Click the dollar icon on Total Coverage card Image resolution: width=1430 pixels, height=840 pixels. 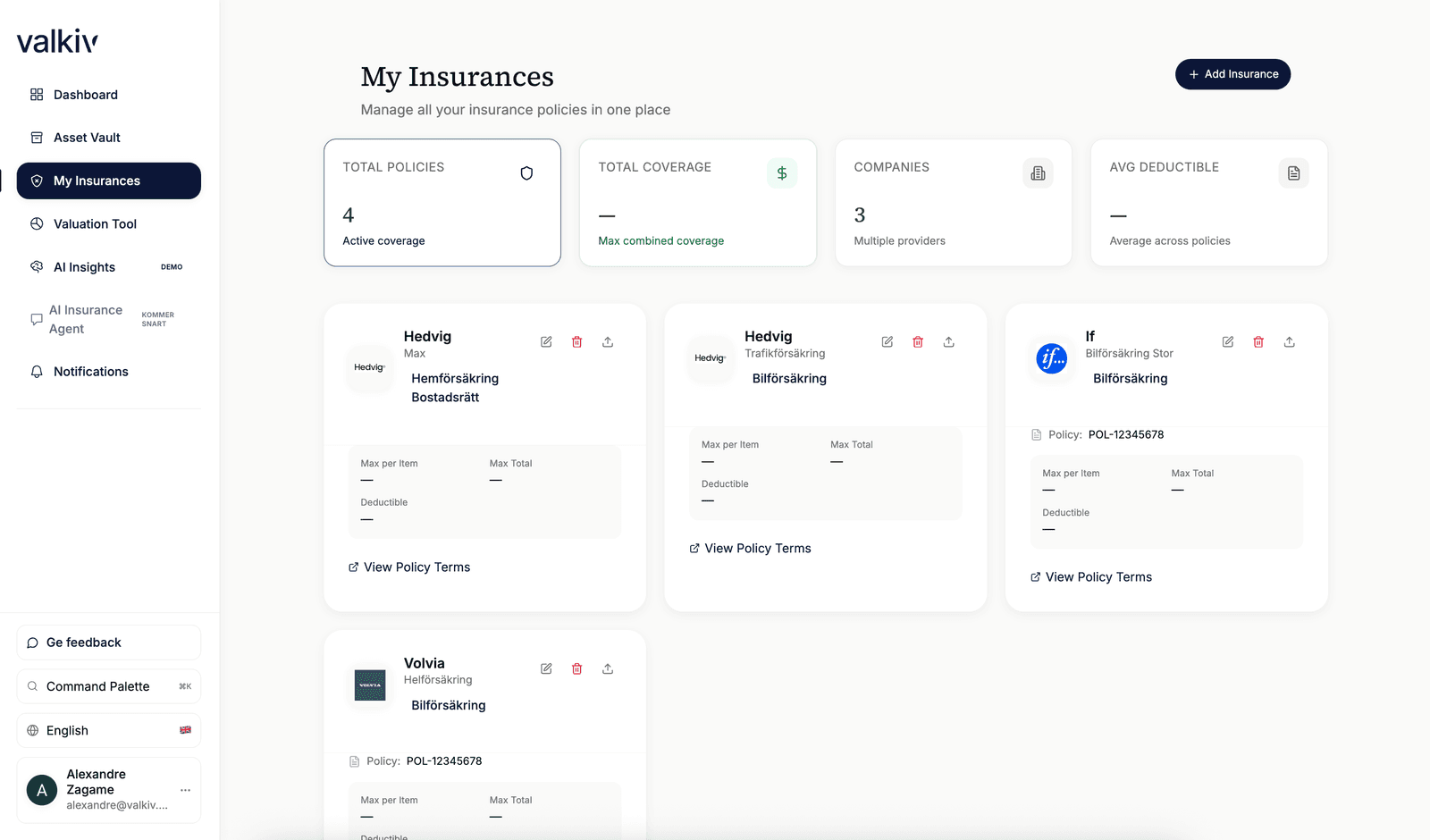(x=781, y=172)
